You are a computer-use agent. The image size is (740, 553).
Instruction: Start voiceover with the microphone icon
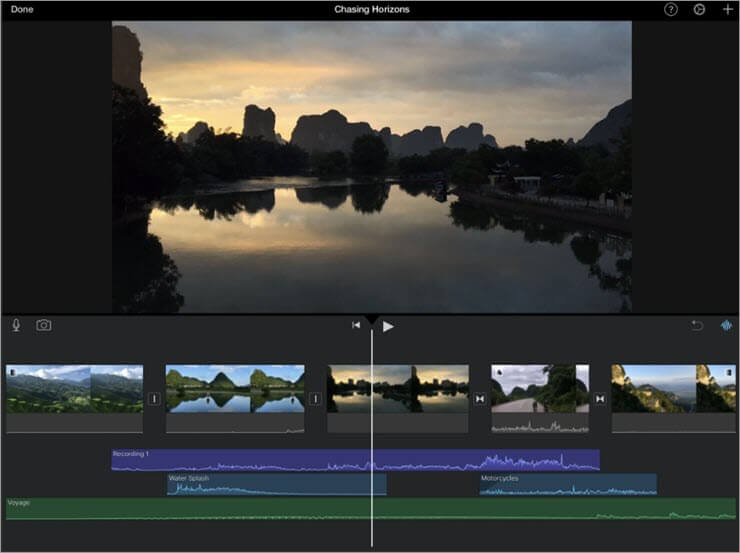[16, 325]
